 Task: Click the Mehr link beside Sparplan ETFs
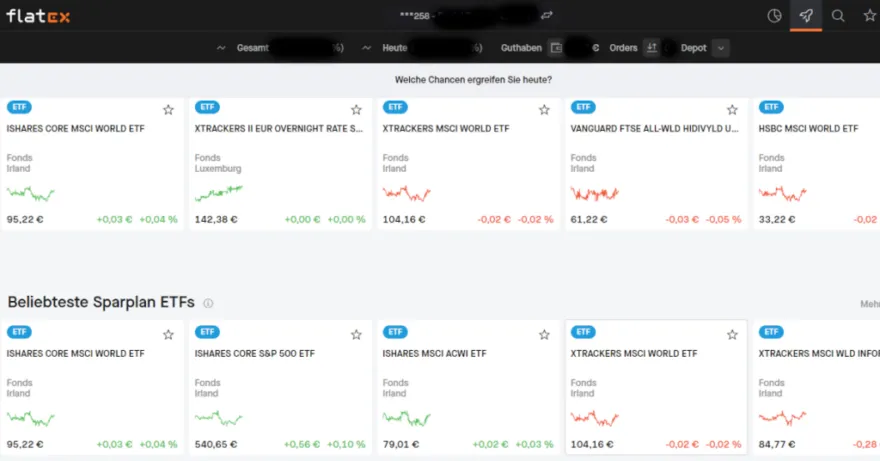[870, 304]
